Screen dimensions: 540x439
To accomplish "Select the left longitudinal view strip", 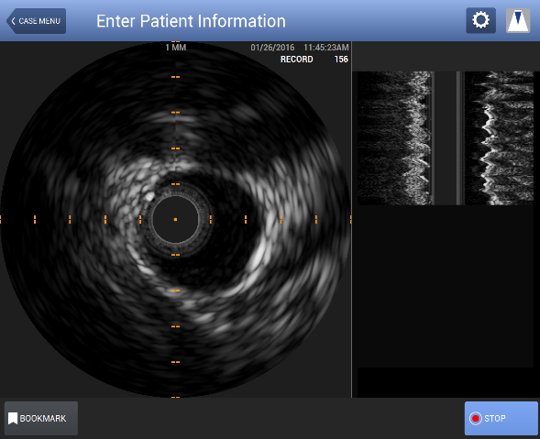I will click(395, 138).
